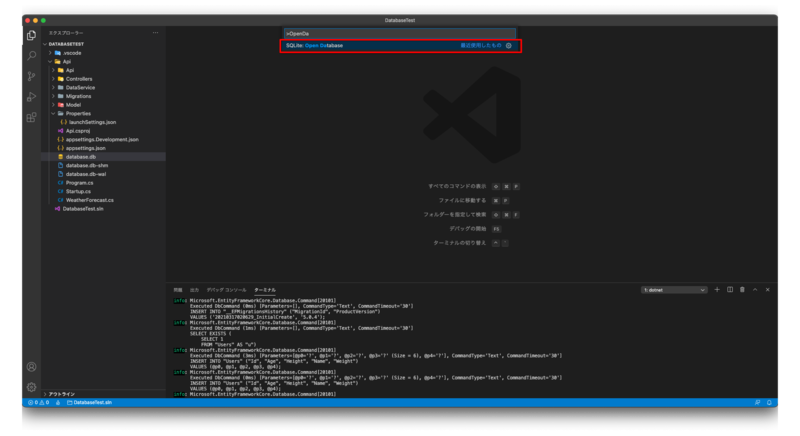Click the flame icon in the status bar
The width and height of the screenshot is (800, 436).
pos(58,402)
